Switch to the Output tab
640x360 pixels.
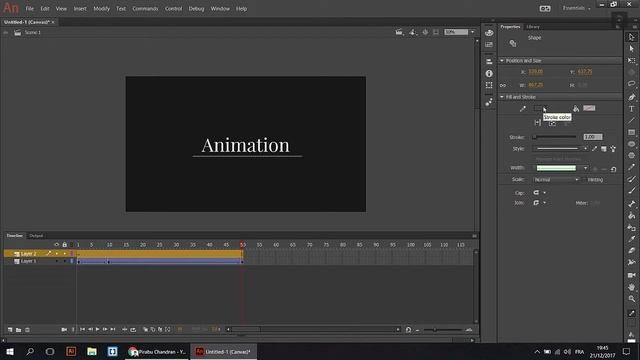(36, 236)
